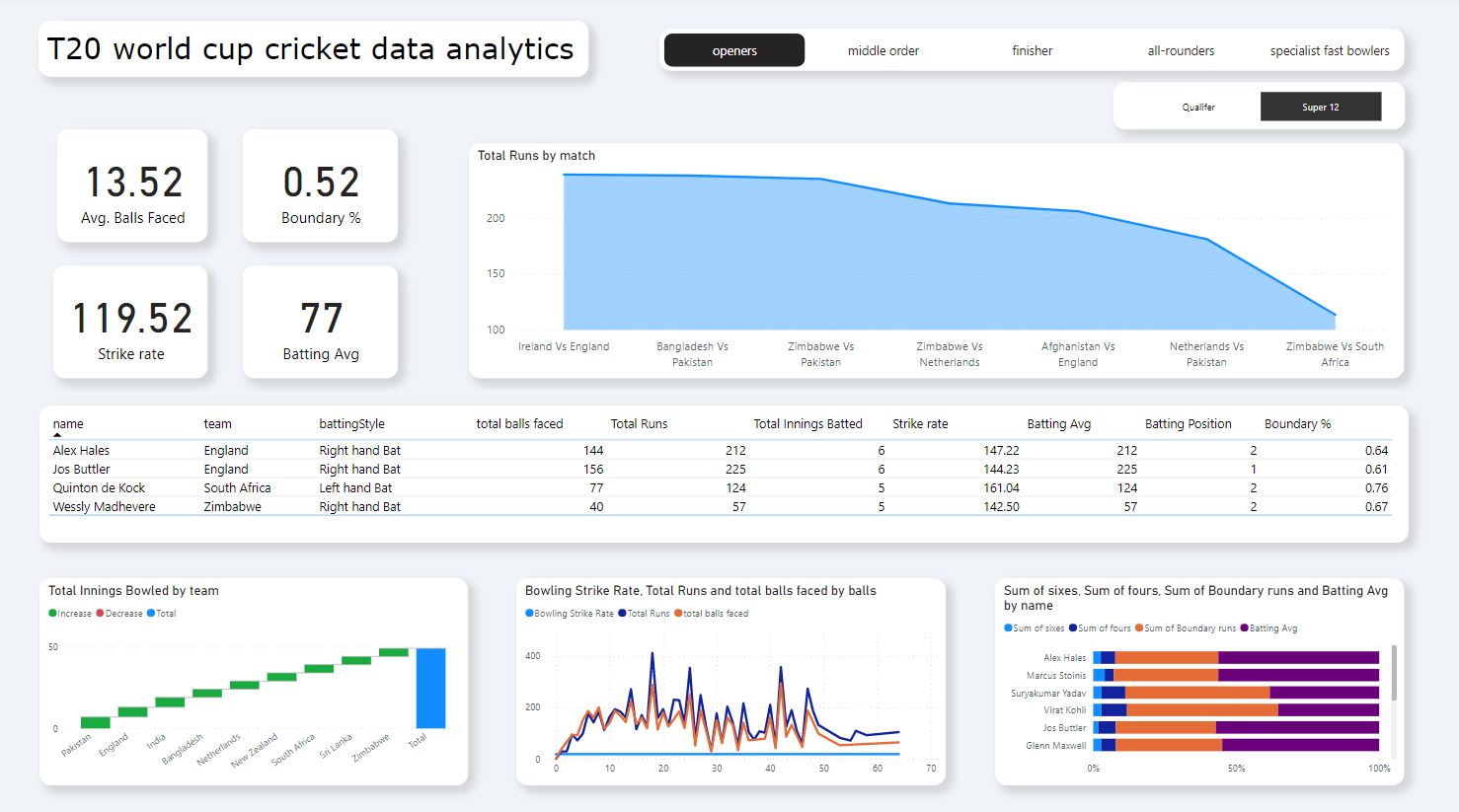This screenshot has width=1459, height=812.
Task: Select the "Super 12" stage toggle
Action: pos(1321,106)
